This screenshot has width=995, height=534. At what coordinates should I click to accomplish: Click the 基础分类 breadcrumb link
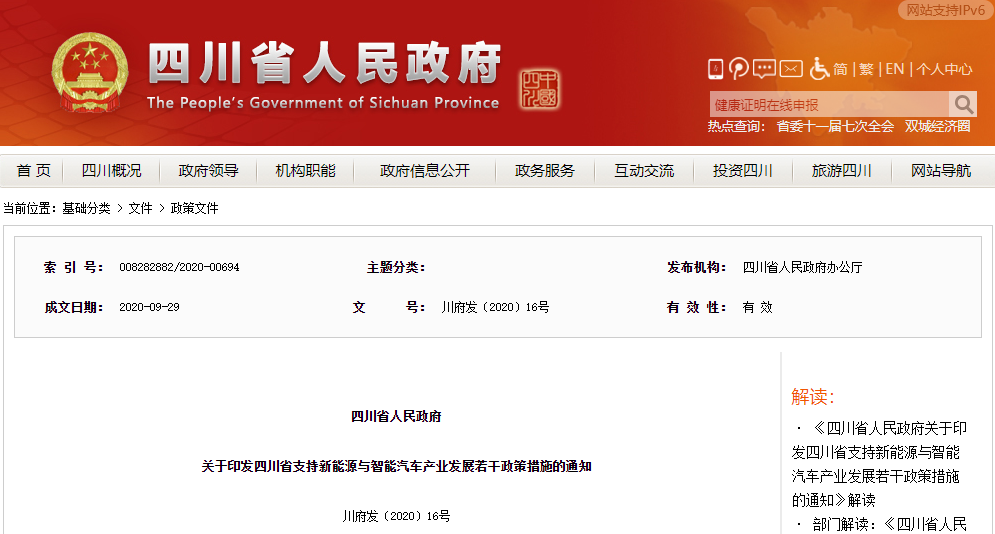(86, 208)
